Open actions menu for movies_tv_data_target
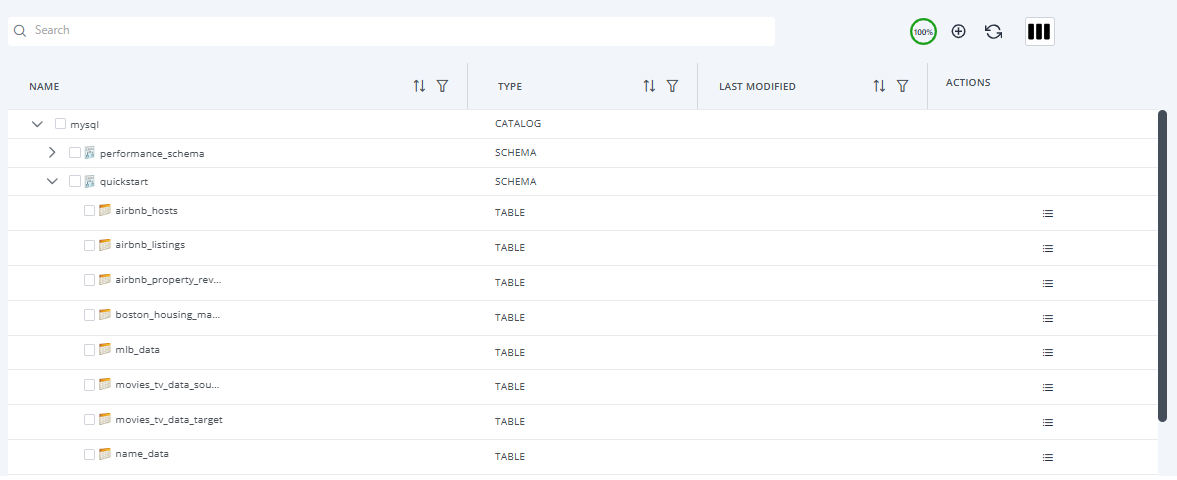Viewport: 1177px width, 480px height. [x=1048, y=422]
